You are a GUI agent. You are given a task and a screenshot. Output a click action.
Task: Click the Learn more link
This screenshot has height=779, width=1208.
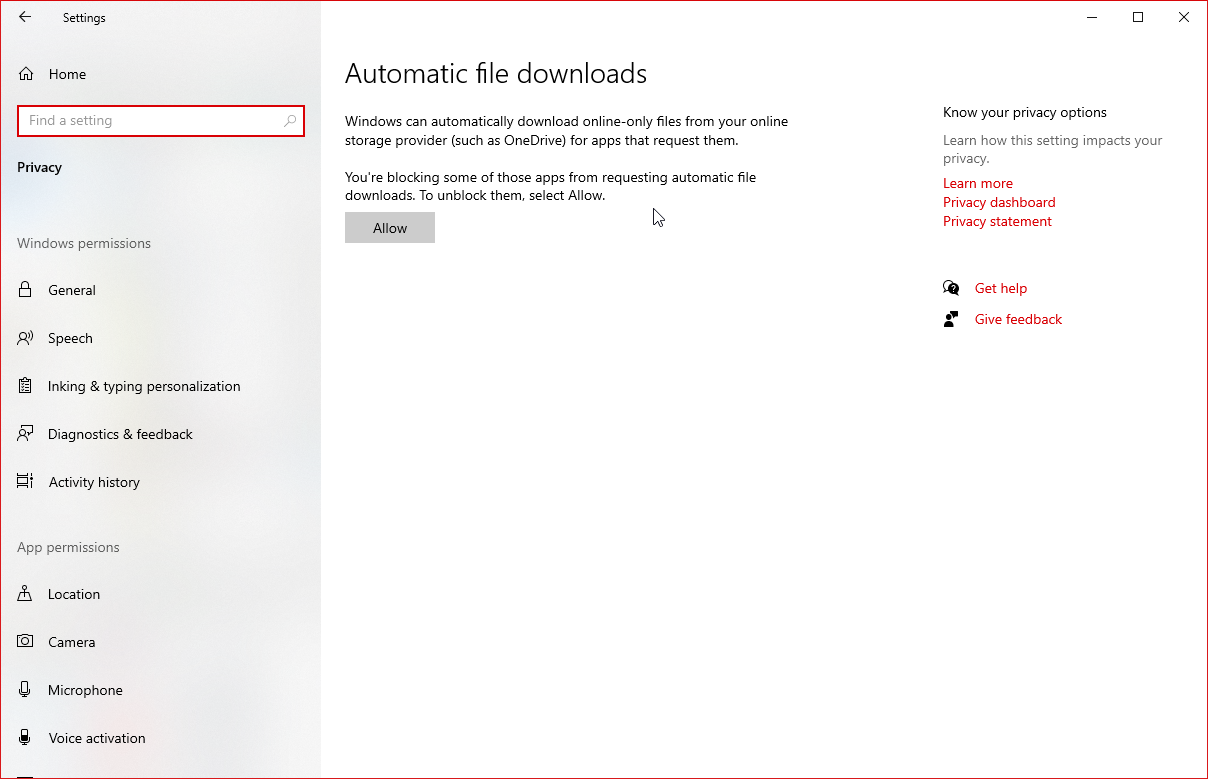977,183
